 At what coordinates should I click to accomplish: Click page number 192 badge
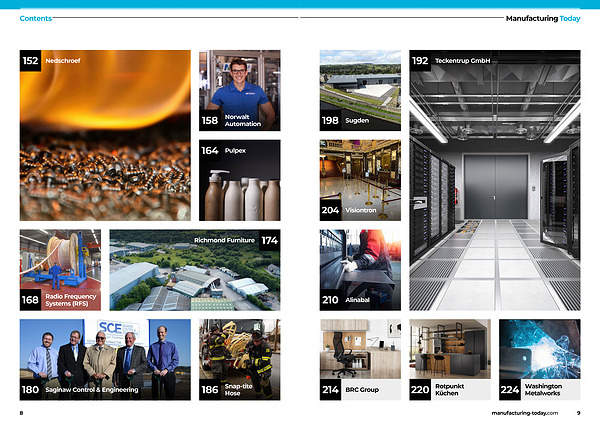[420, 61]
